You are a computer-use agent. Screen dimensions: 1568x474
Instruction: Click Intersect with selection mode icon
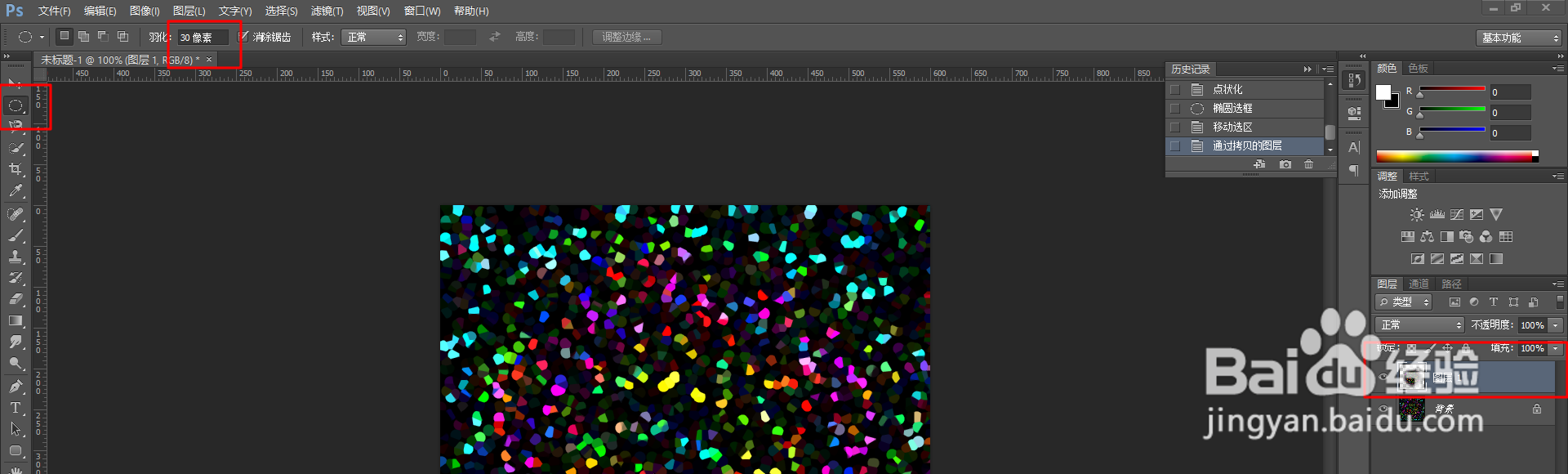(122, 37)
